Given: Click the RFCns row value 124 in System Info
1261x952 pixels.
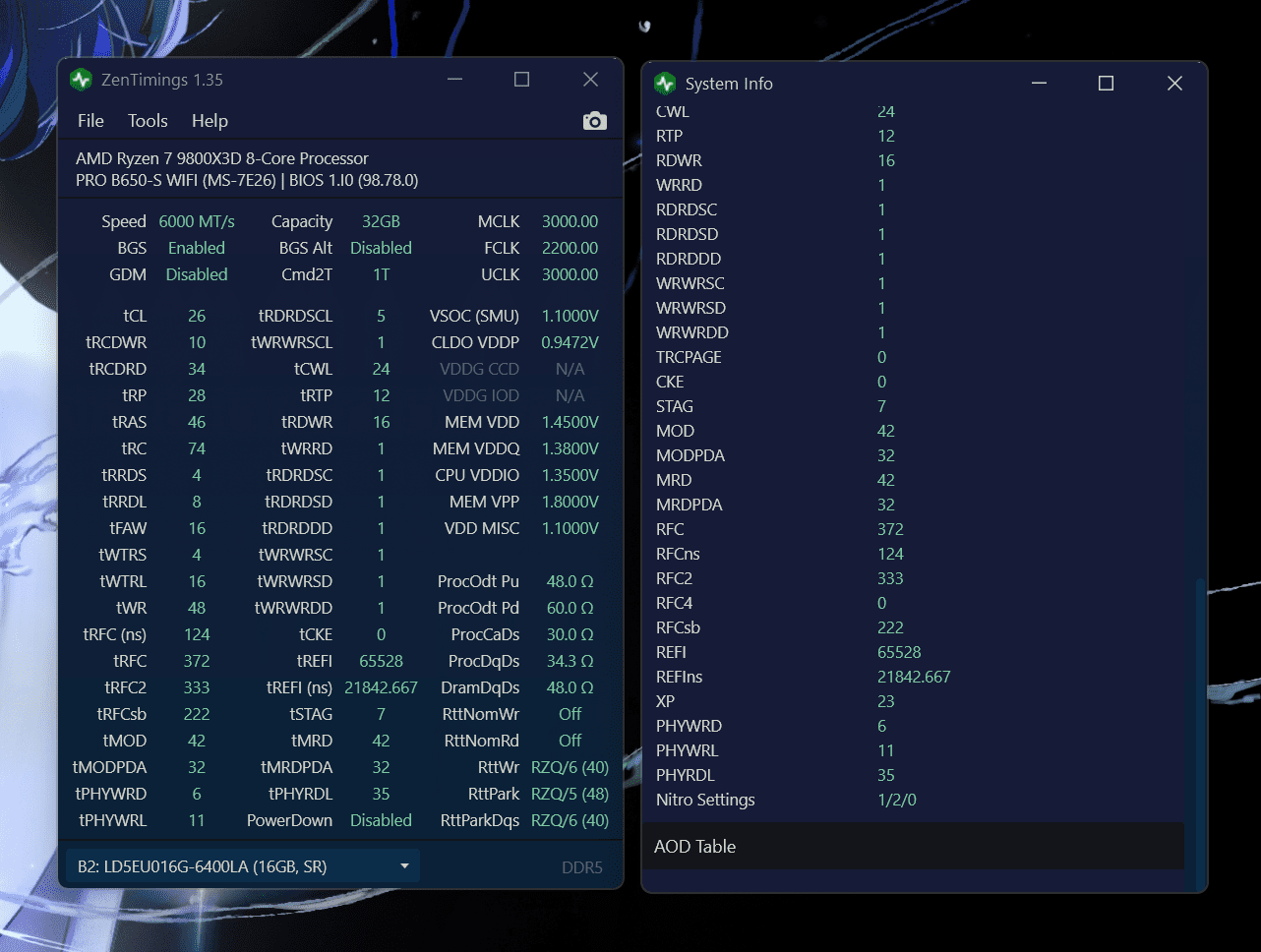Looking at the screenshot, I should [x=890, y=554].
